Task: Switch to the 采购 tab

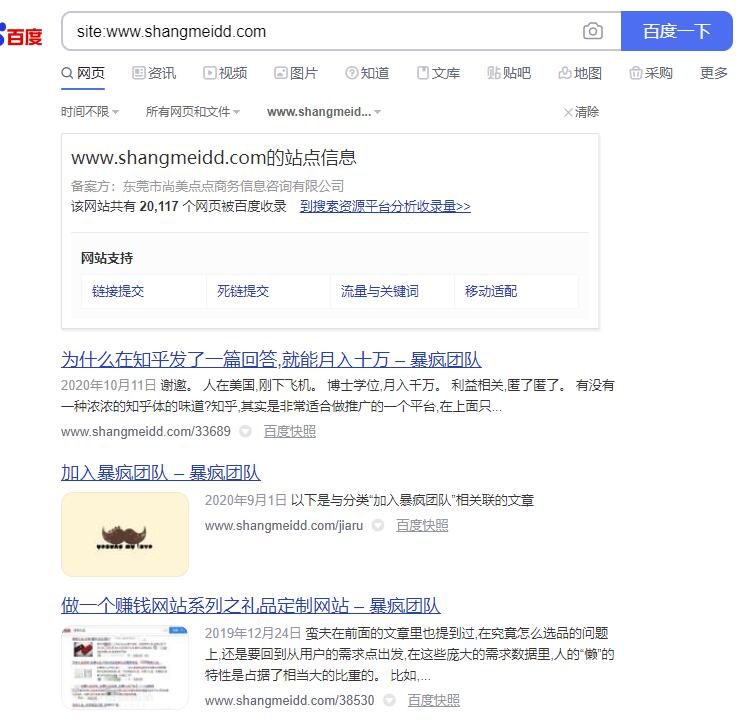Action: 651,73
